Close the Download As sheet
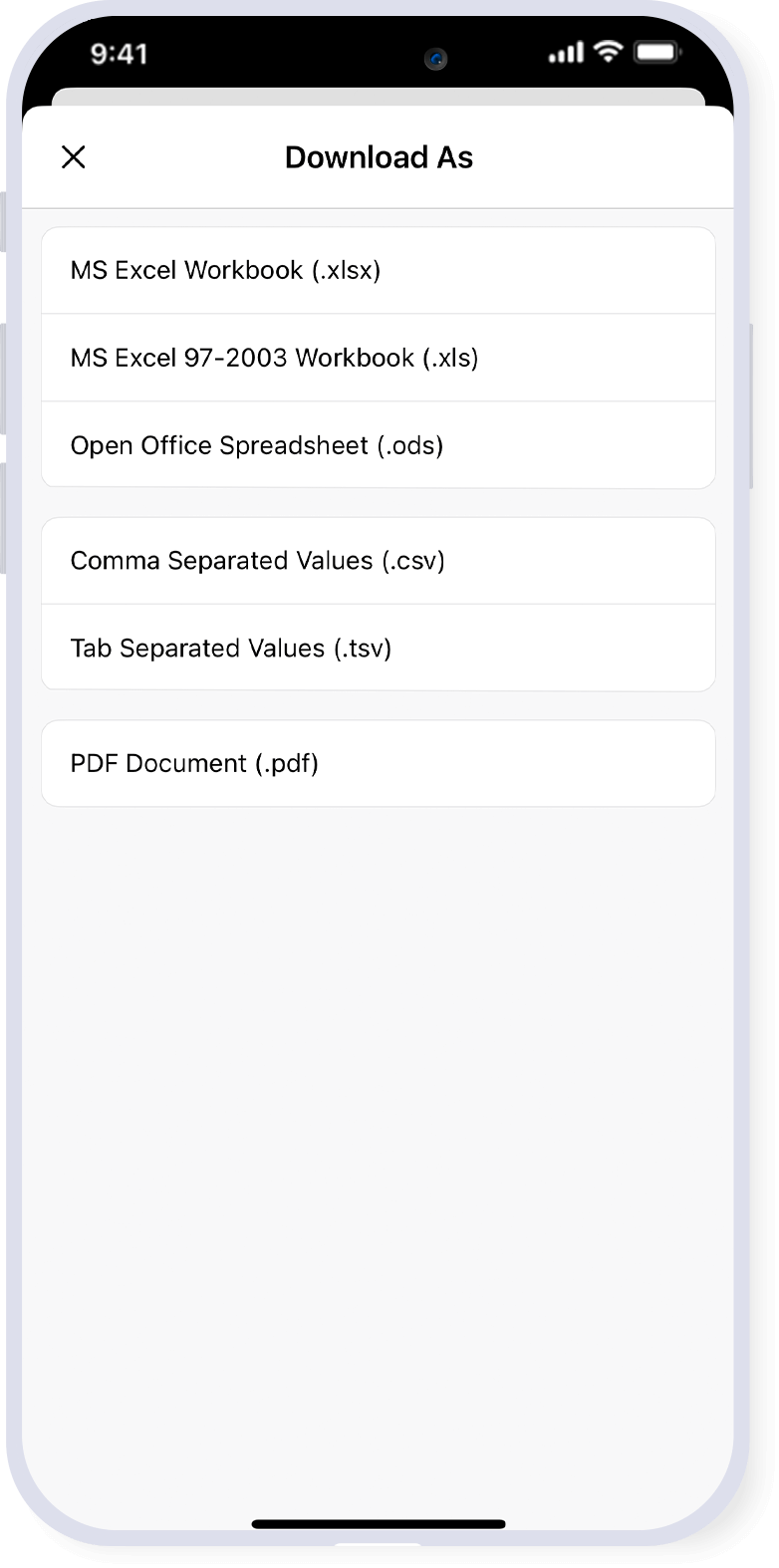Viewport: 779px width, 1568px height. (x=74, y=157)
